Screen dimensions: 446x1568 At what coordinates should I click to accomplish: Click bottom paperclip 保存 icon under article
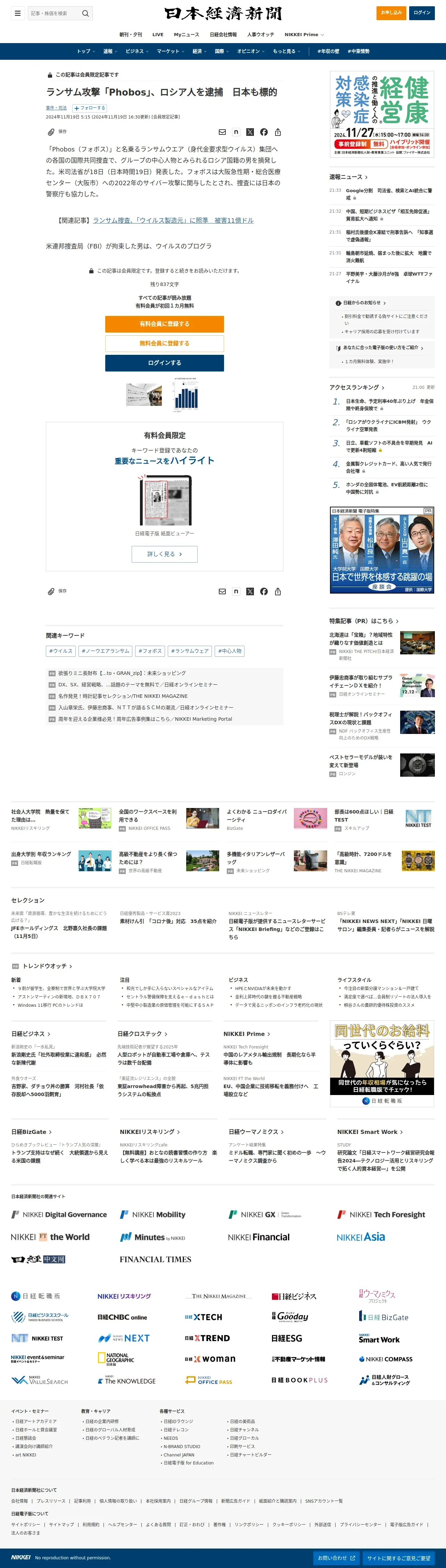point(57,591)
